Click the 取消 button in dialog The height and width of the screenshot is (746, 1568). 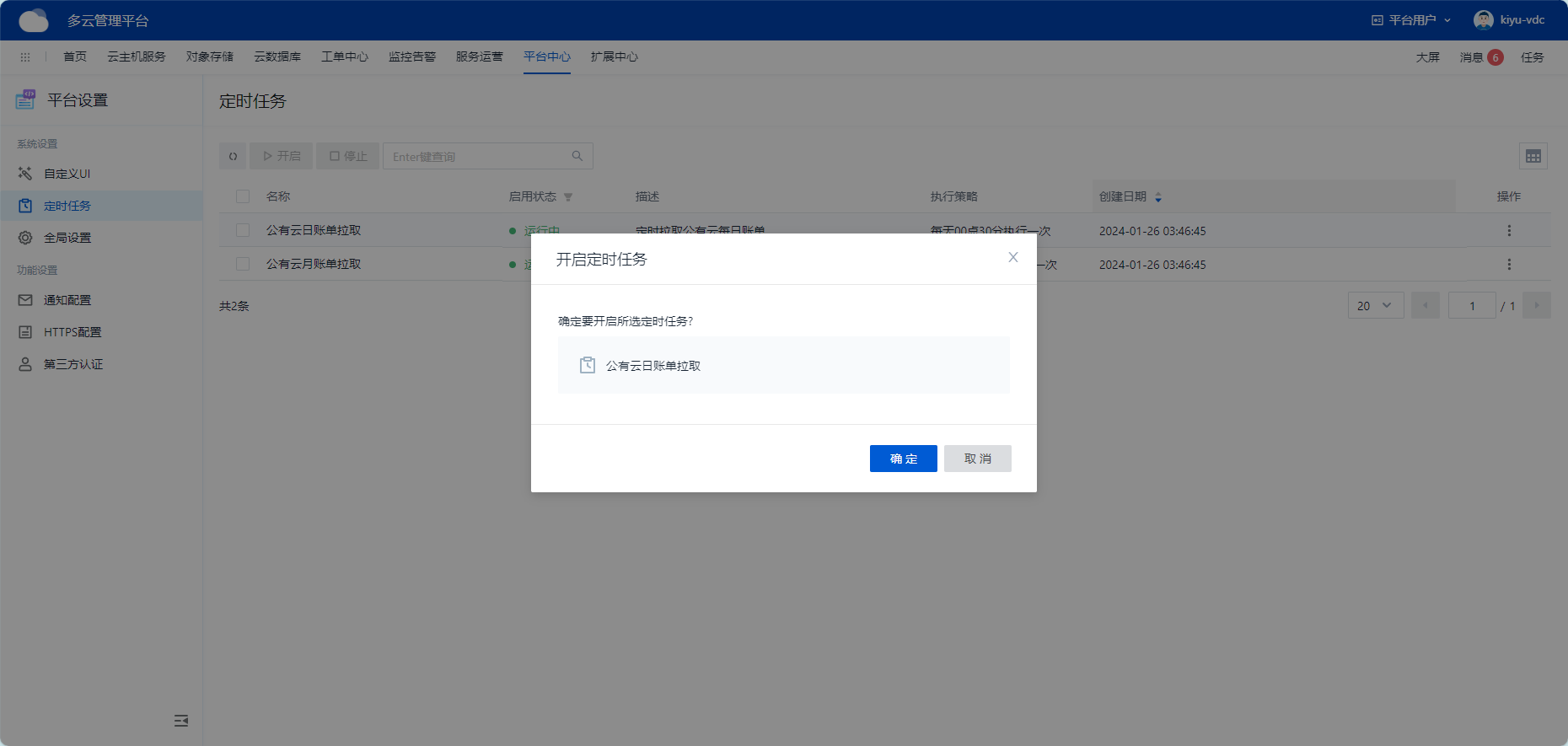click(977, 459)
